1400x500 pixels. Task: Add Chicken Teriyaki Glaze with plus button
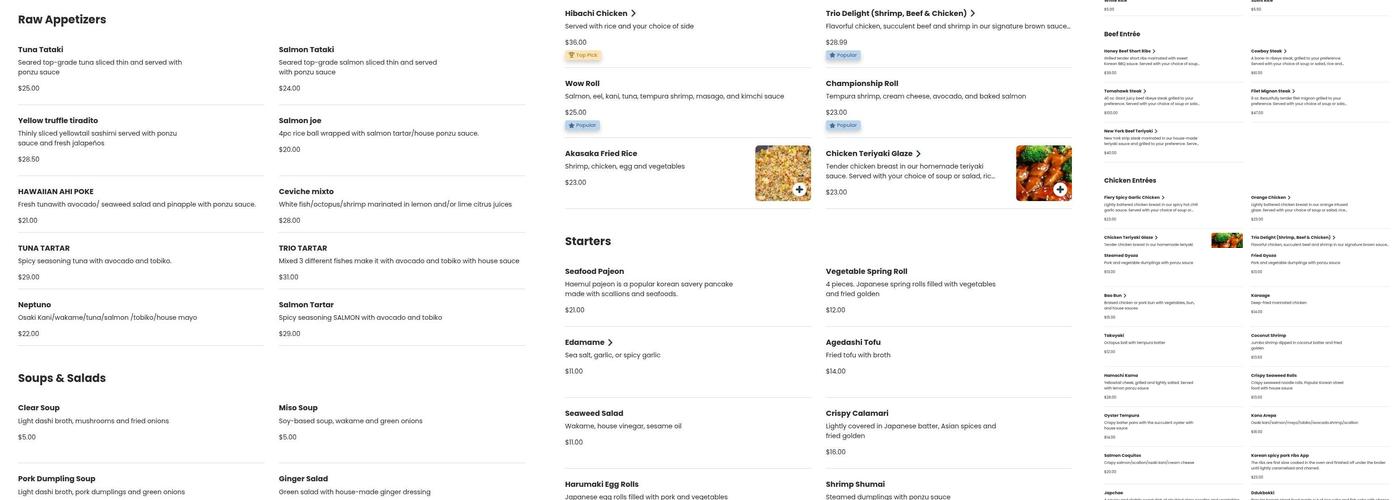click(x=1060, y=189)
